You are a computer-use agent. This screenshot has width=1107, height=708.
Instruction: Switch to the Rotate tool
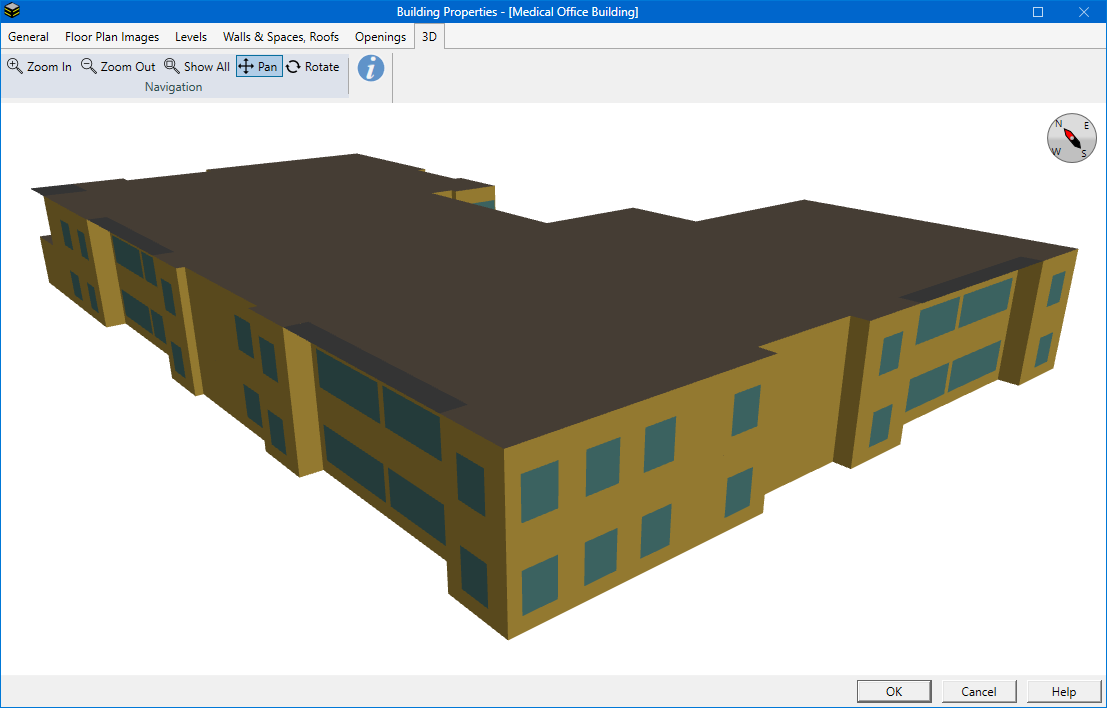pyautogui.click(x=313, y=66)
